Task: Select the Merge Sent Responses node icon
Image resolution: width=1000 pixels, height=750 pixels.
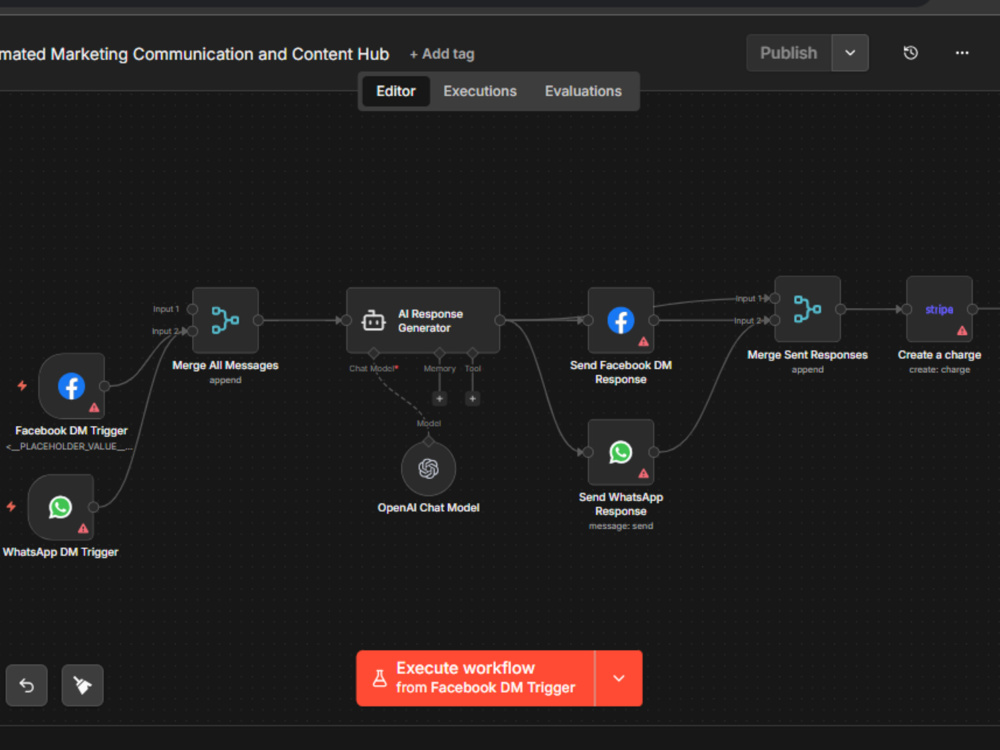Action: point(807,309)
